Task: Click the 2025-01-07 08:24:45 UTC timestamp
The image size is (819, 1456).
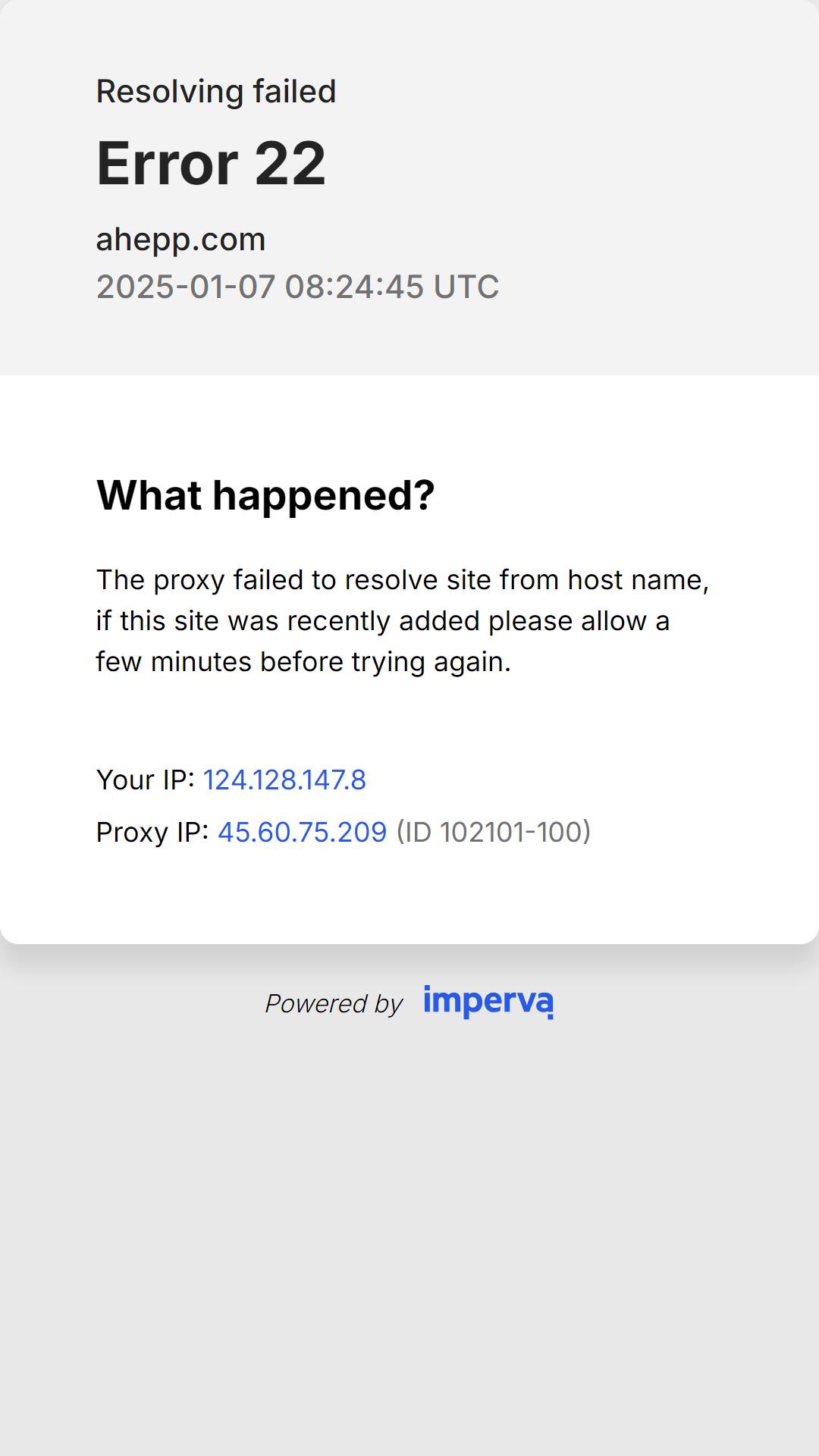Action: coord(297,287)
